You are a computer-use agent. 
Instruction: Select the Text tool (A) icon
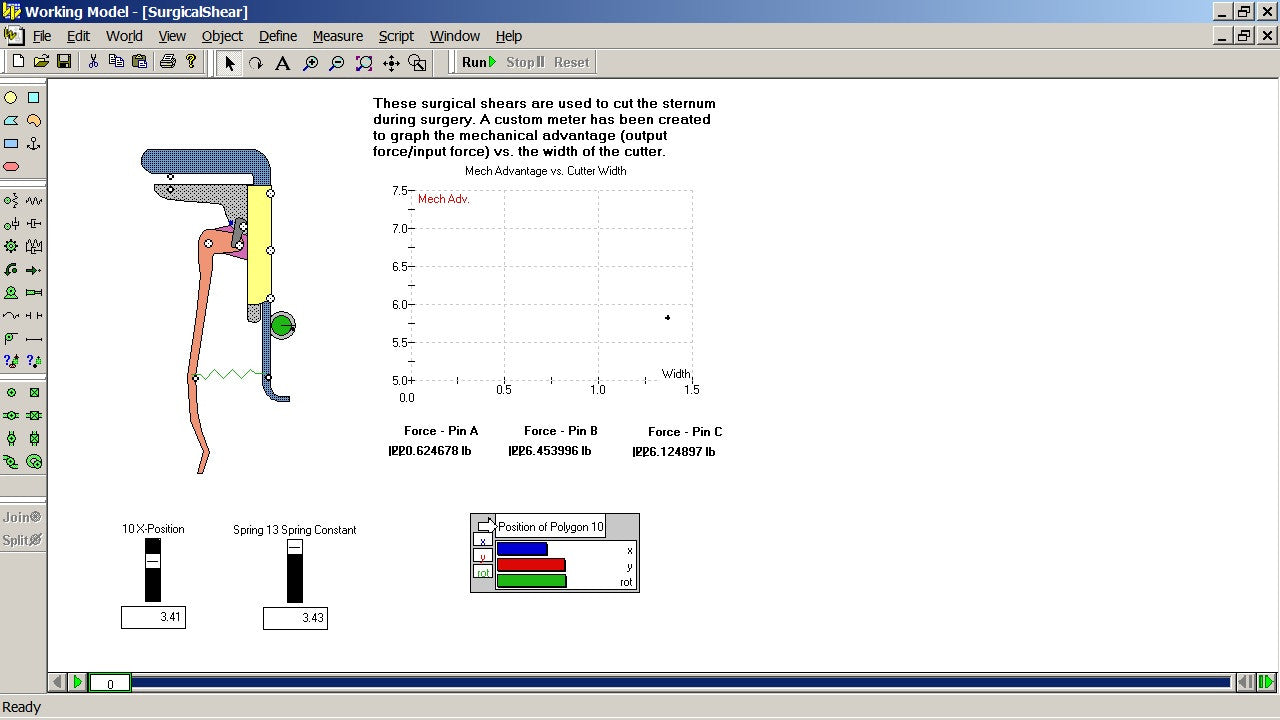(x=283, y=63)
